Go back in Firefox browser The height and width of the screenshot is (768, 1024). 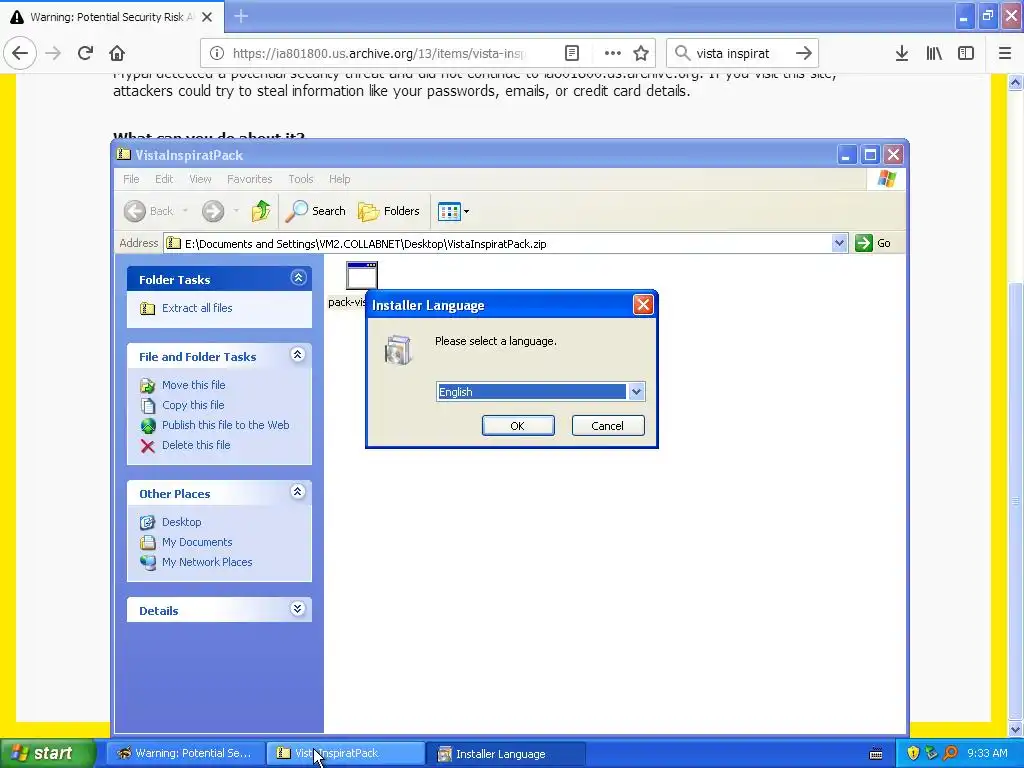[x=20, y=53]
